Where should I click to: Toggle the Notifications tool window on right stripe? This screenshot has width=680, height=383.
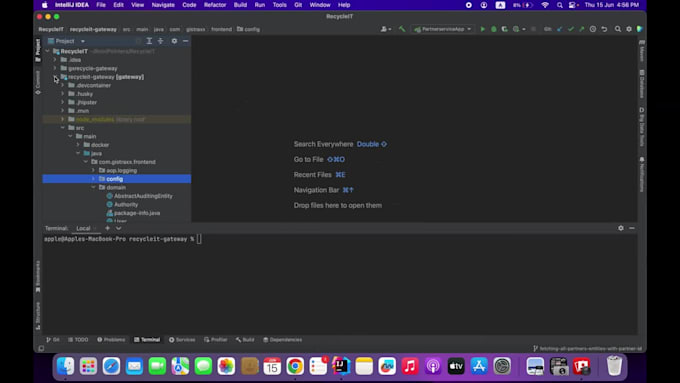(x=642, y=174)
